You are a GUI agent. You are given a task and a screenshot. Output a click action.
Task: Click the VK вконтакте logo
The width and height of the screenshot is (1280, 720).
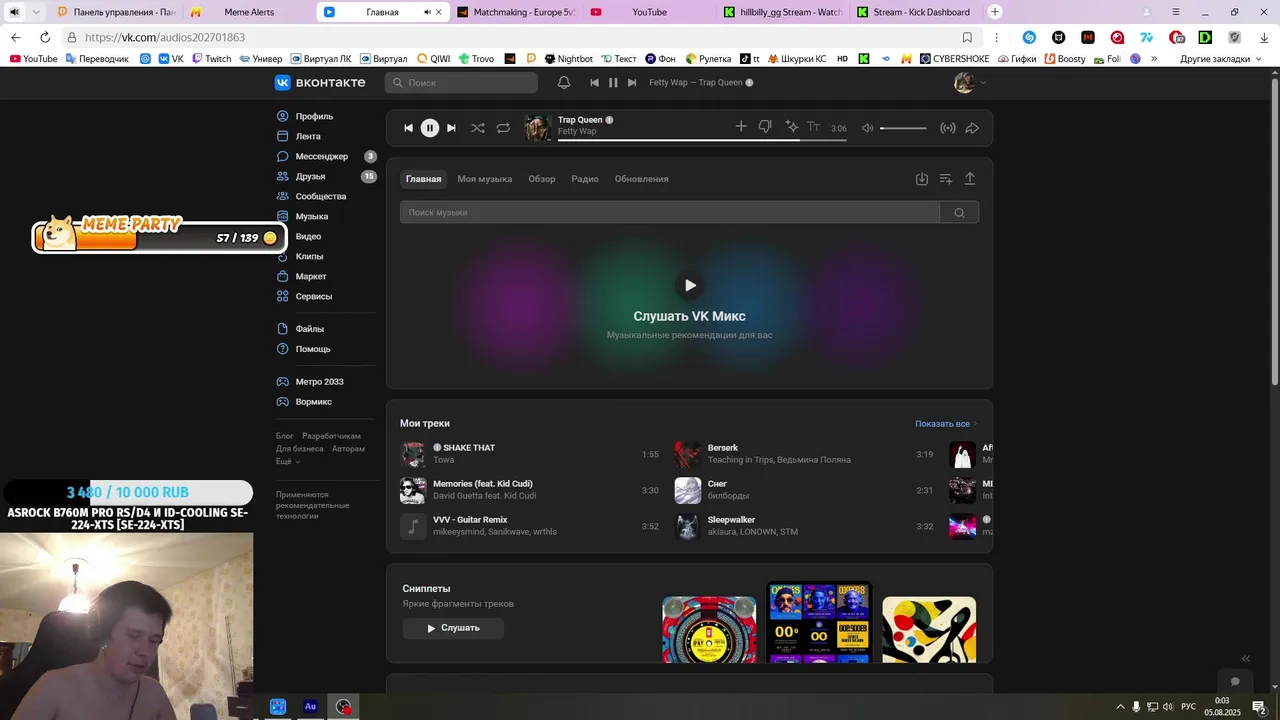coord(320,82)
